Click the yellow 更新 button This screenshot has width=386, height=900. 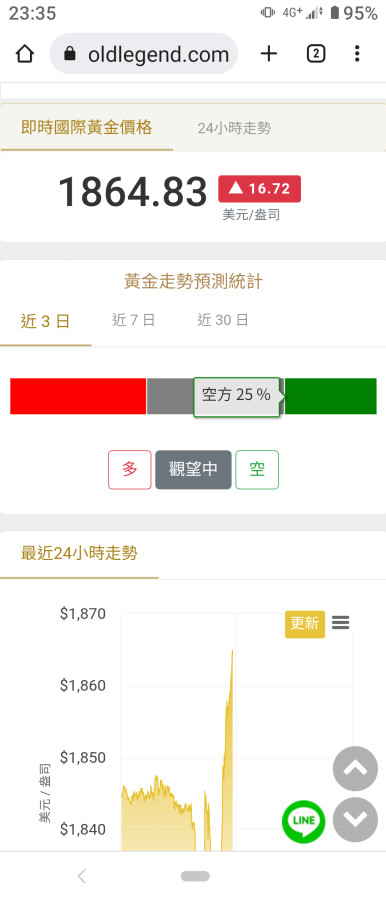coord(305,624)
